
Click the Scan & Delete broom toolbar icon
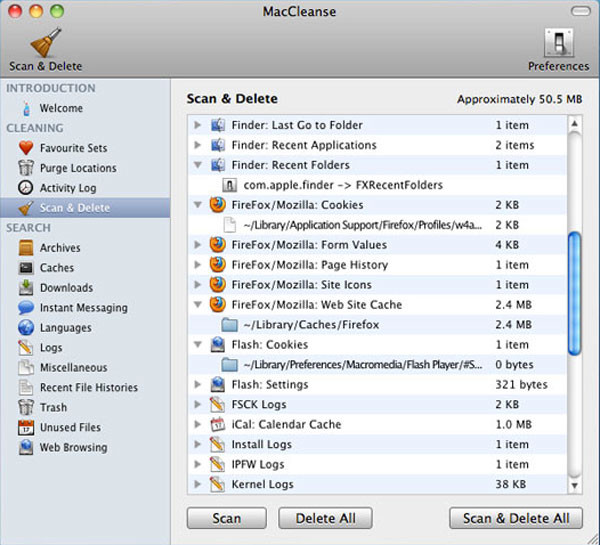[46, 42]
